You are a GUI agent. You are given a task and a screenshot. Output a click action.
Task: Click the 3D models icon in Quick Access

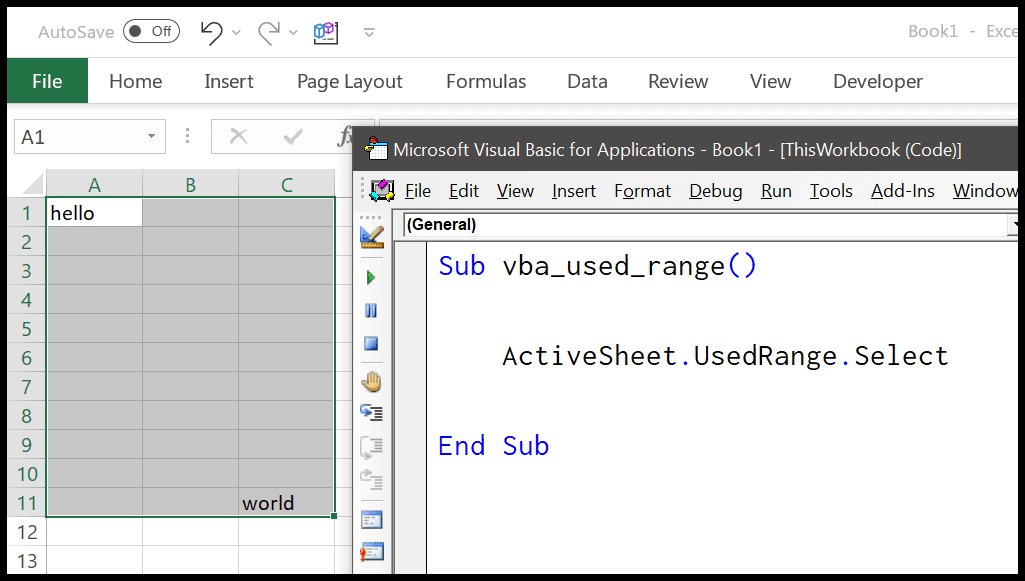[325, 32]
